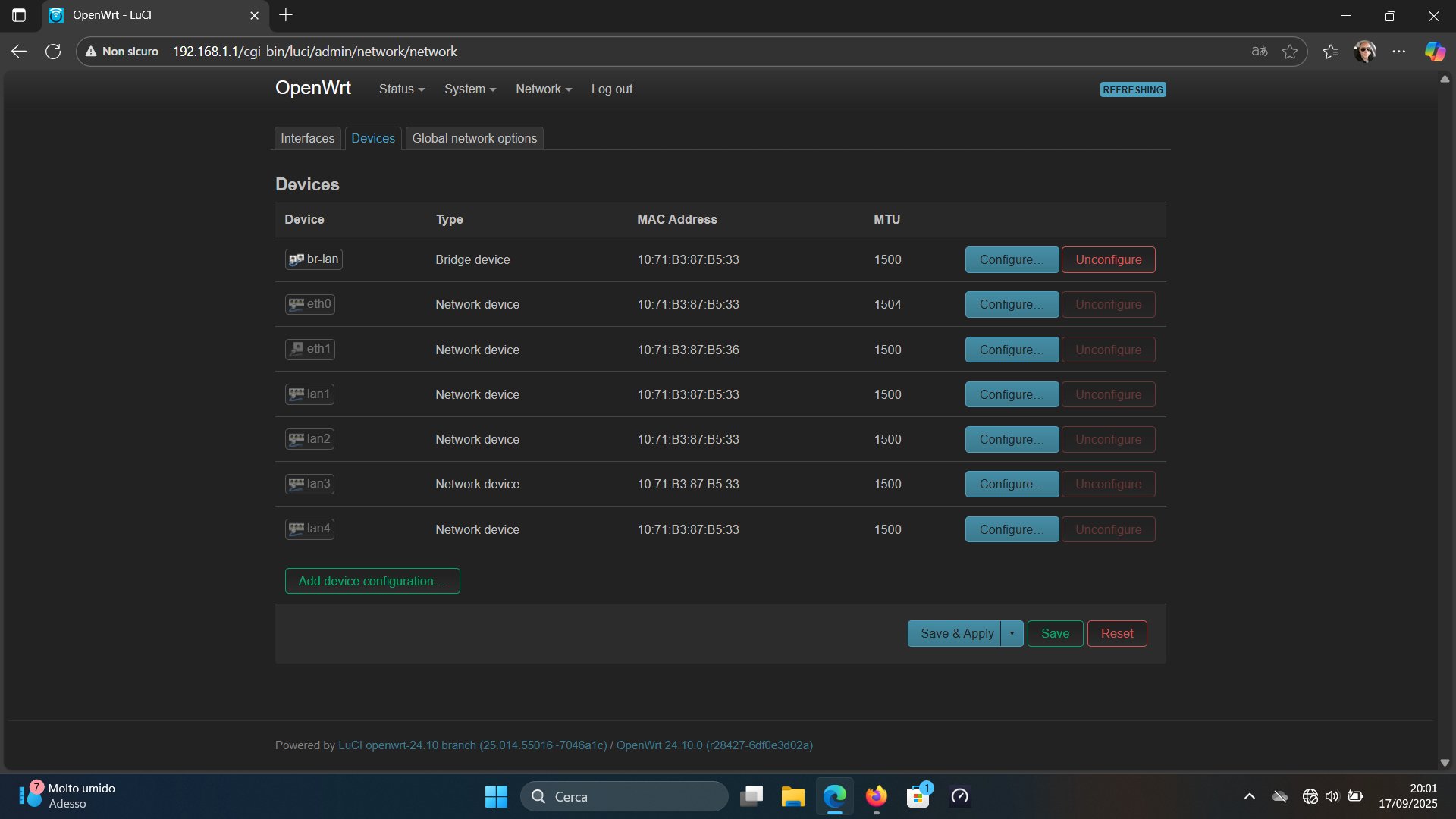Click the eth1 device icon badge
The image size is (1456, 819).
click(309, 349)
